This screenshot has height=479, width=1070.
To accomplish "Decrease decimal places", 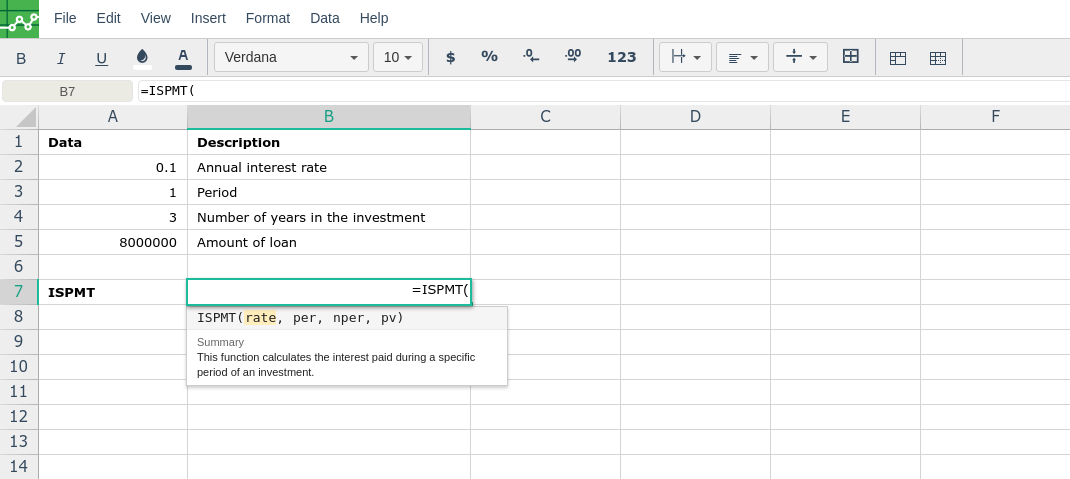I will [531, 57].
